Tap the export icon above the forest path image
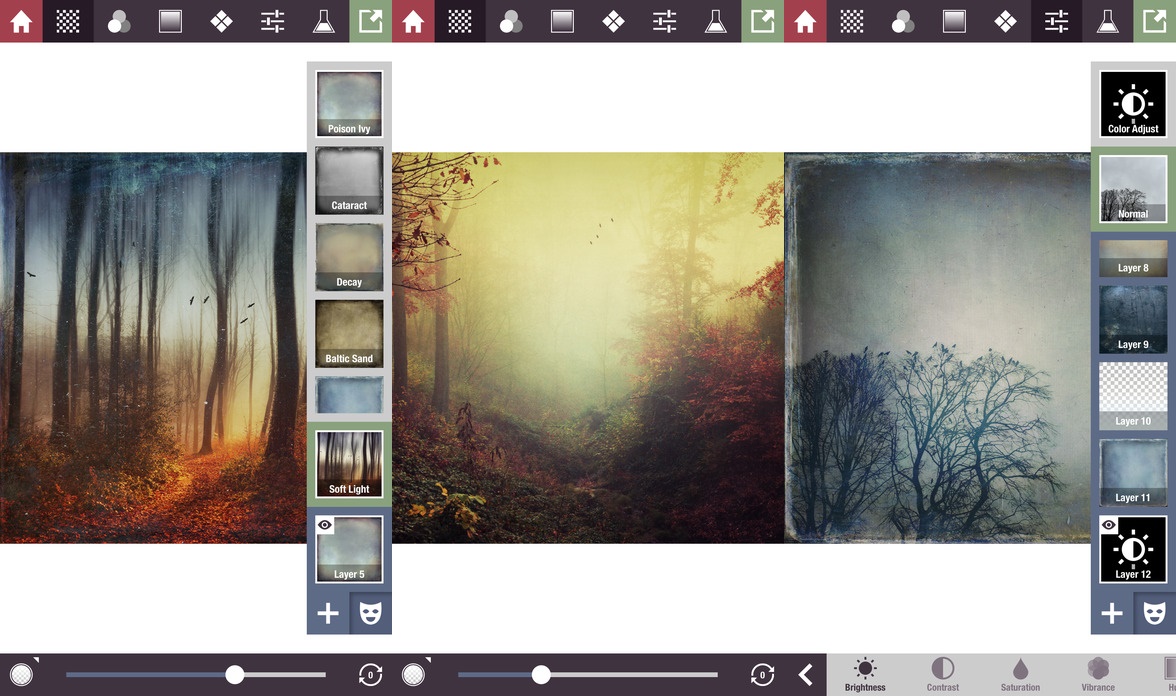This screenshot has height=696, width=1176. tap(370, 21)
